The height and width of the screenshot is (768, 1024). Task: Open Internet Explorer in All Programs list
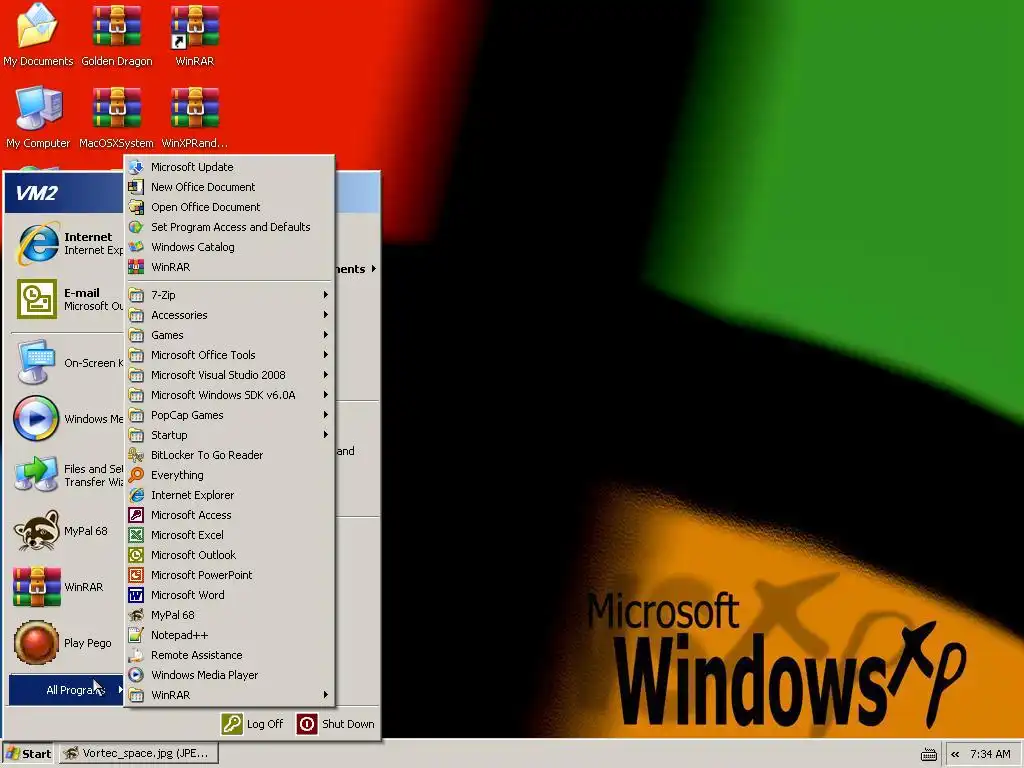pos(229,495)
